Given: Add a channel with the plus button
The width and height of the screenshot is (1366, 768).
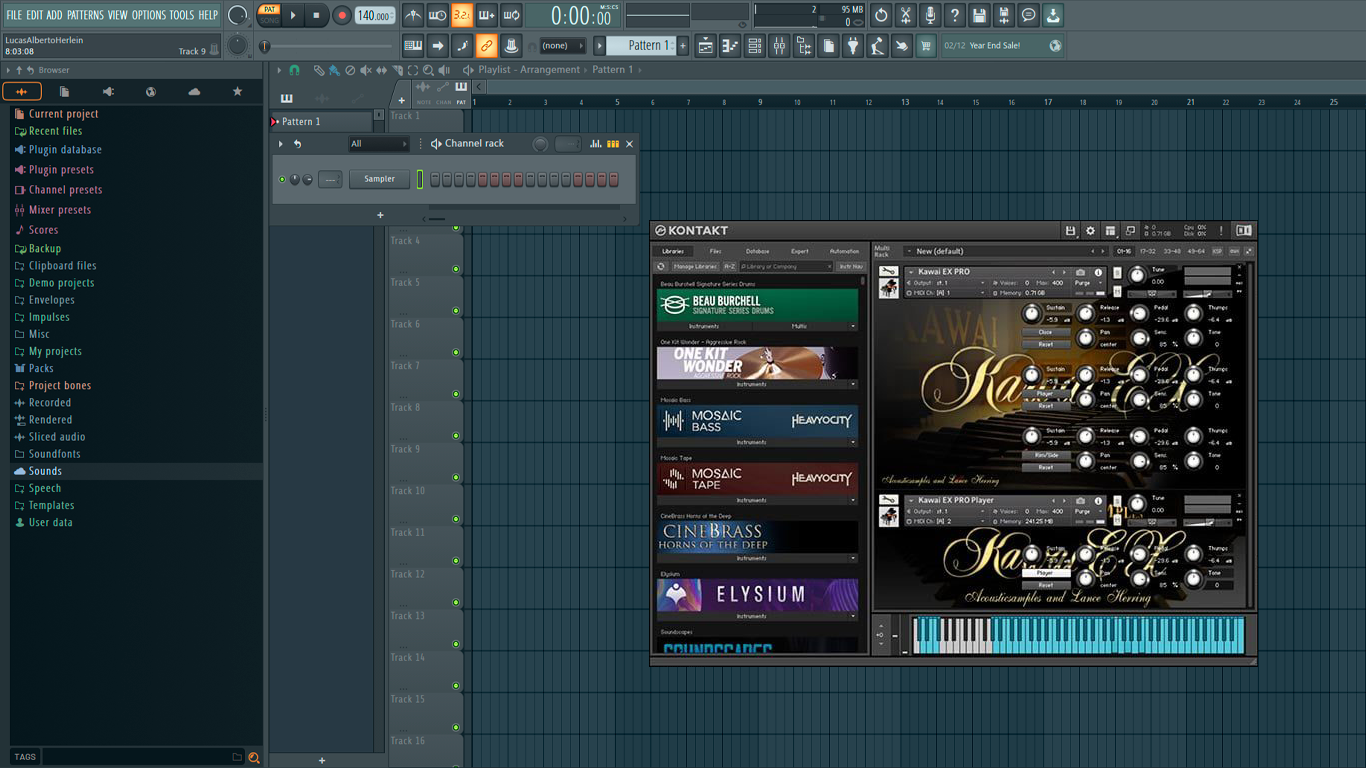Looking at the screenshot, I should (x=380, y=215).
